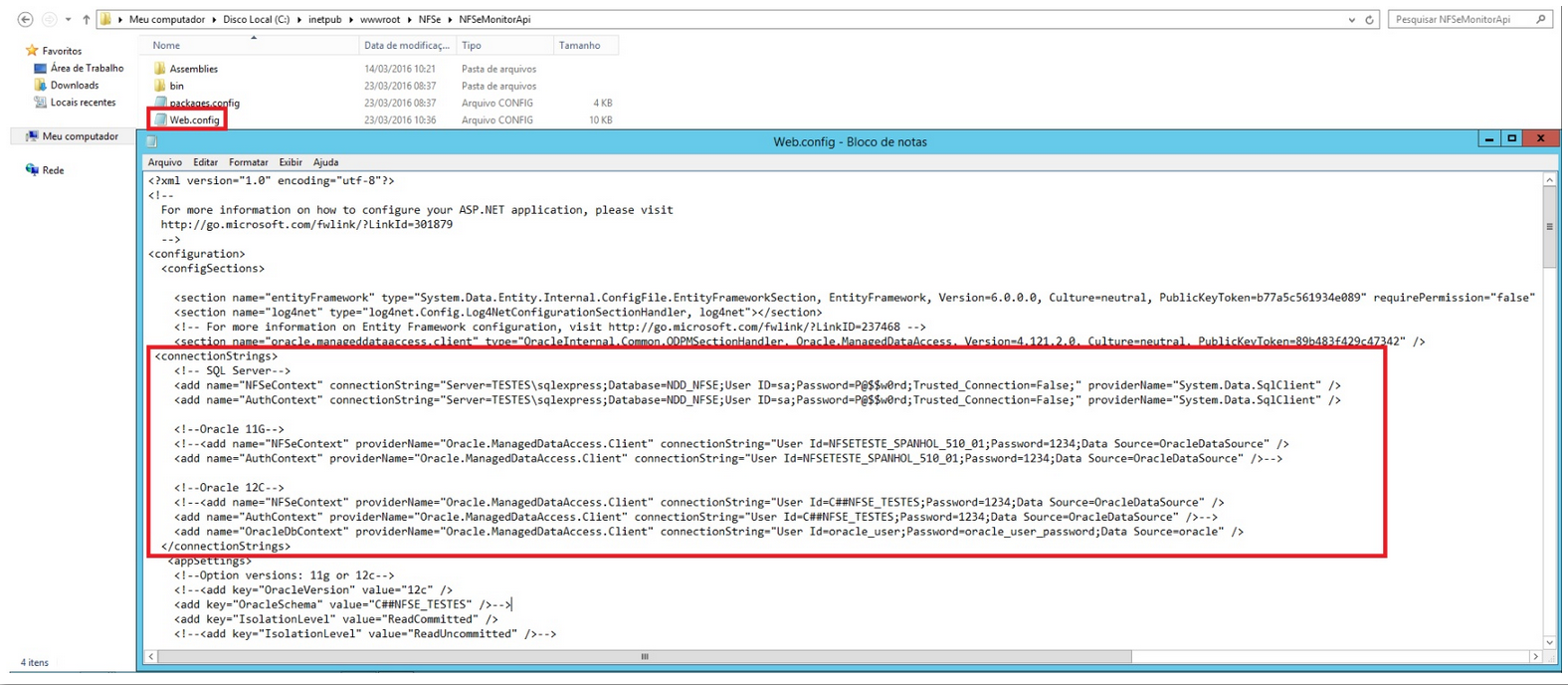This screenshot has height=685, width=1568.
Task: Click the '<configuration>' tag line
Action: pos(197,254)
